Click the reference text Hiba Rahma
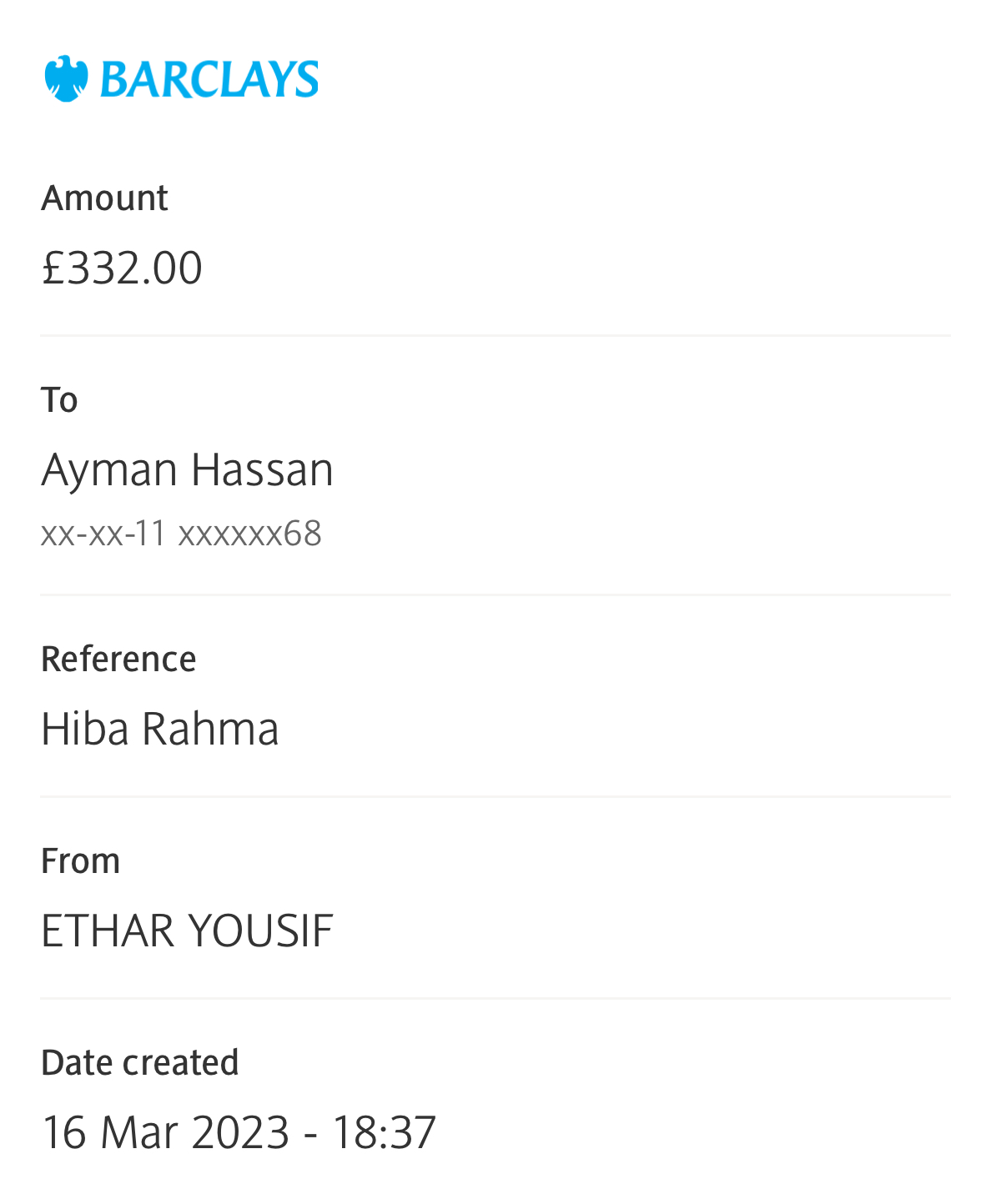991x1204 pixels. pos(159,729)
